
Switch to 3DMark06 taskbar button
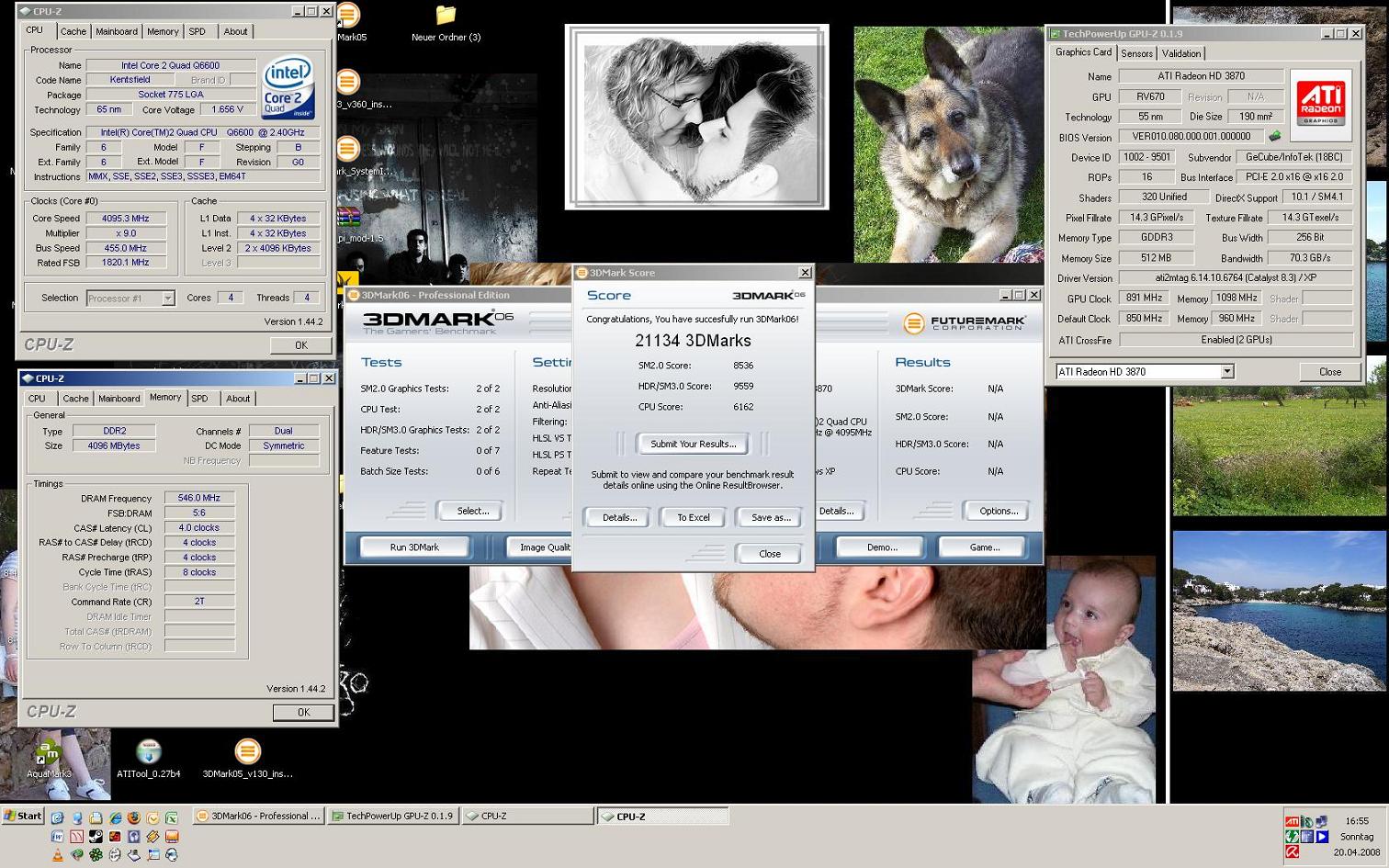(258, 816)
